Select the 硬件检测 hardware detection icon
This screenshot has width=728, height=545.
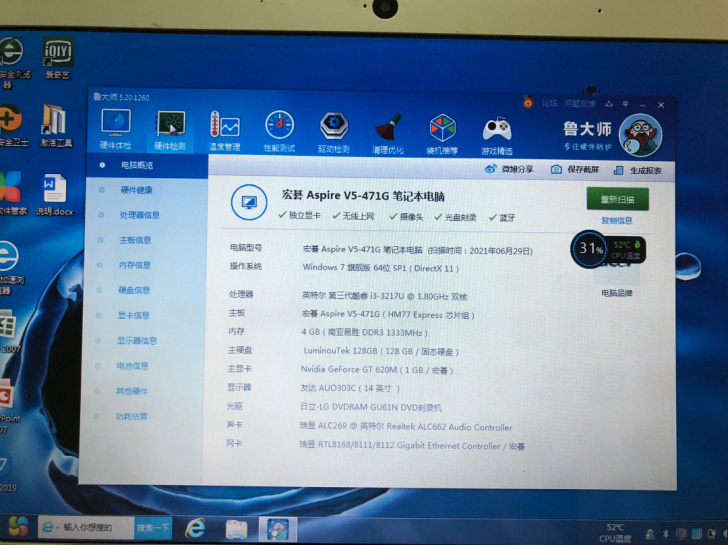(170, 130)
